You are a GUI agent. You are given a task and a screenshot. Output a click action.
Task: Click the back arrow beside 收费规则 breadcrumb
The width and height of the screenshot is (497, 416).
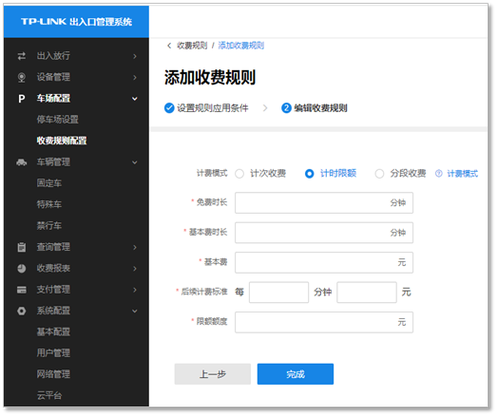click(x=169, y=46)
